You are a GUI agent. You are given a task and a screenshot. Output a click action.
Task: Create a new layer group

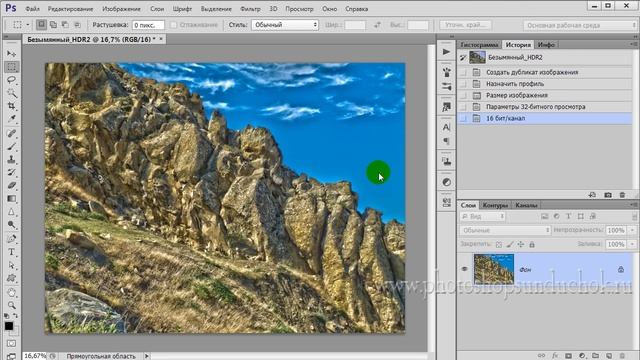(x=596, y=356)
